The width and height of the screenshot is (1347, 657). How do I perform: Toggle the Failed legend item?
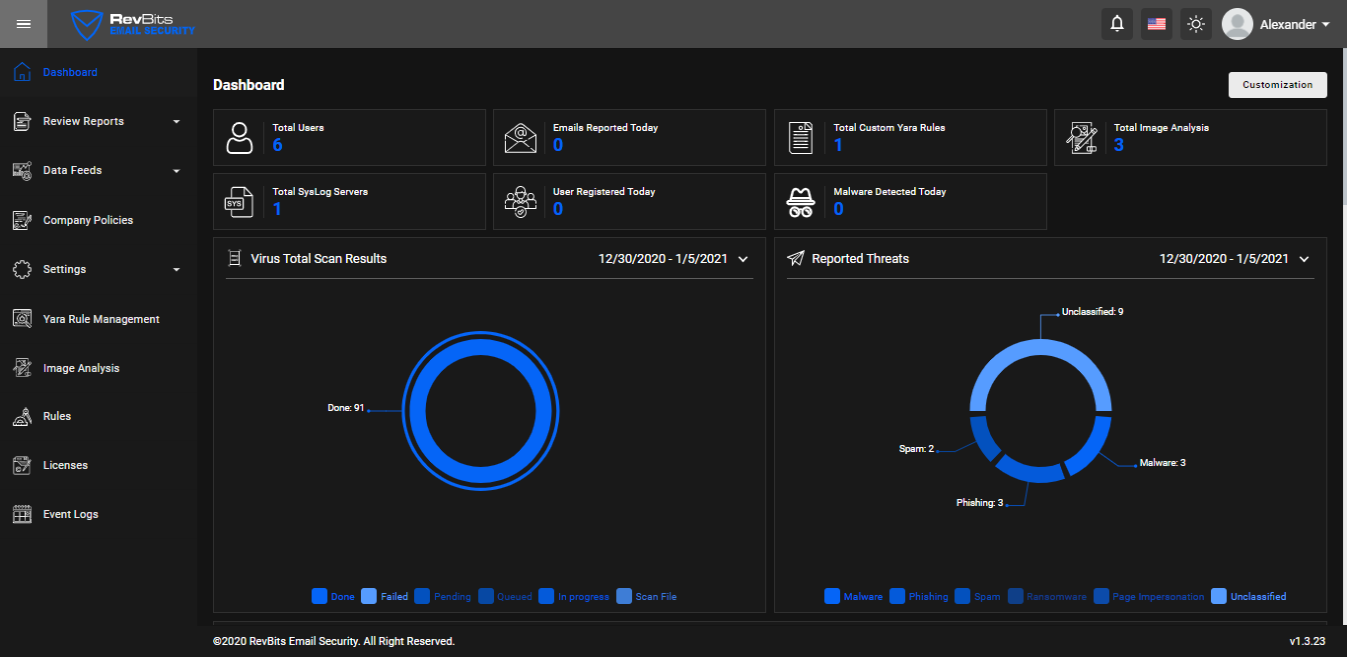384,596
